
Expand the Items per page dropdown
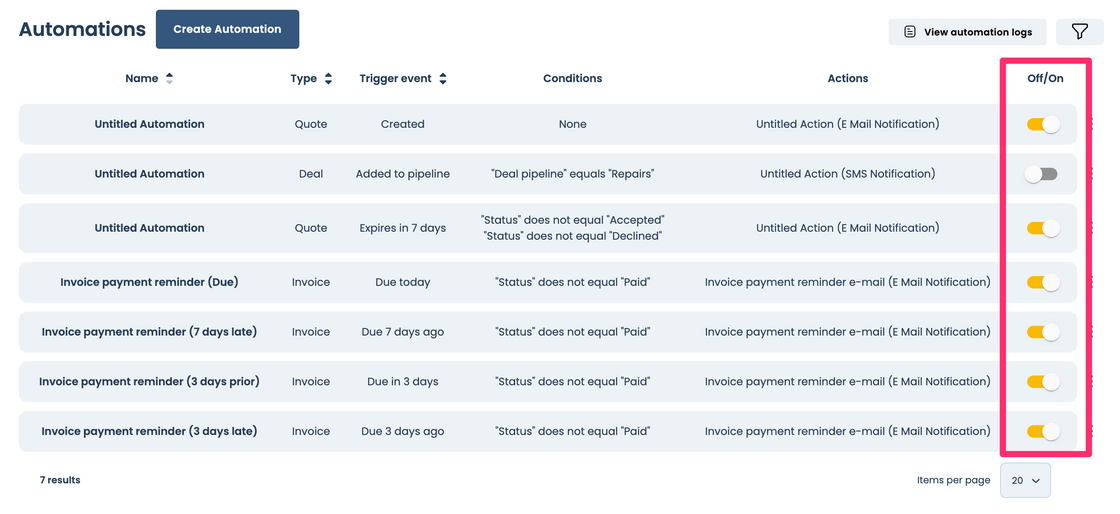point(1025,480)
